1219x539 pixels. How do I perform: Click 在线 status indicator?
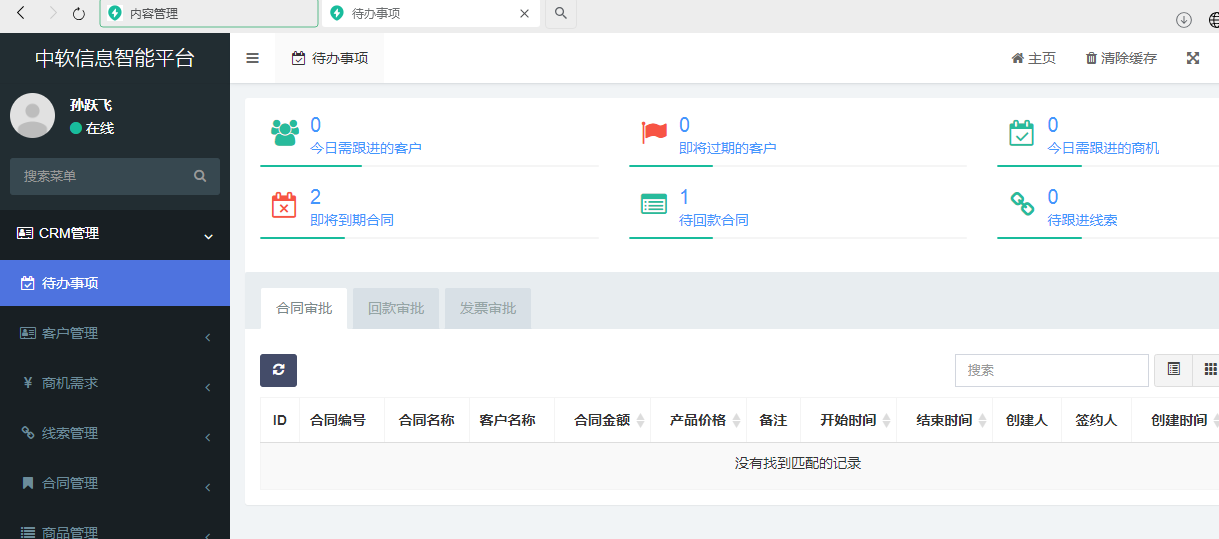pos(92,128)
